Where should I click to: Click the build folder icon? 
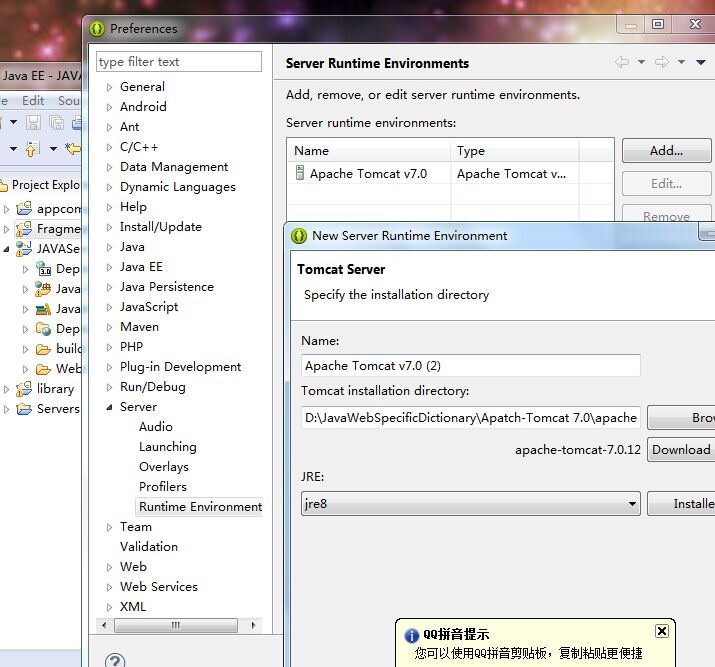pos(43,349)
